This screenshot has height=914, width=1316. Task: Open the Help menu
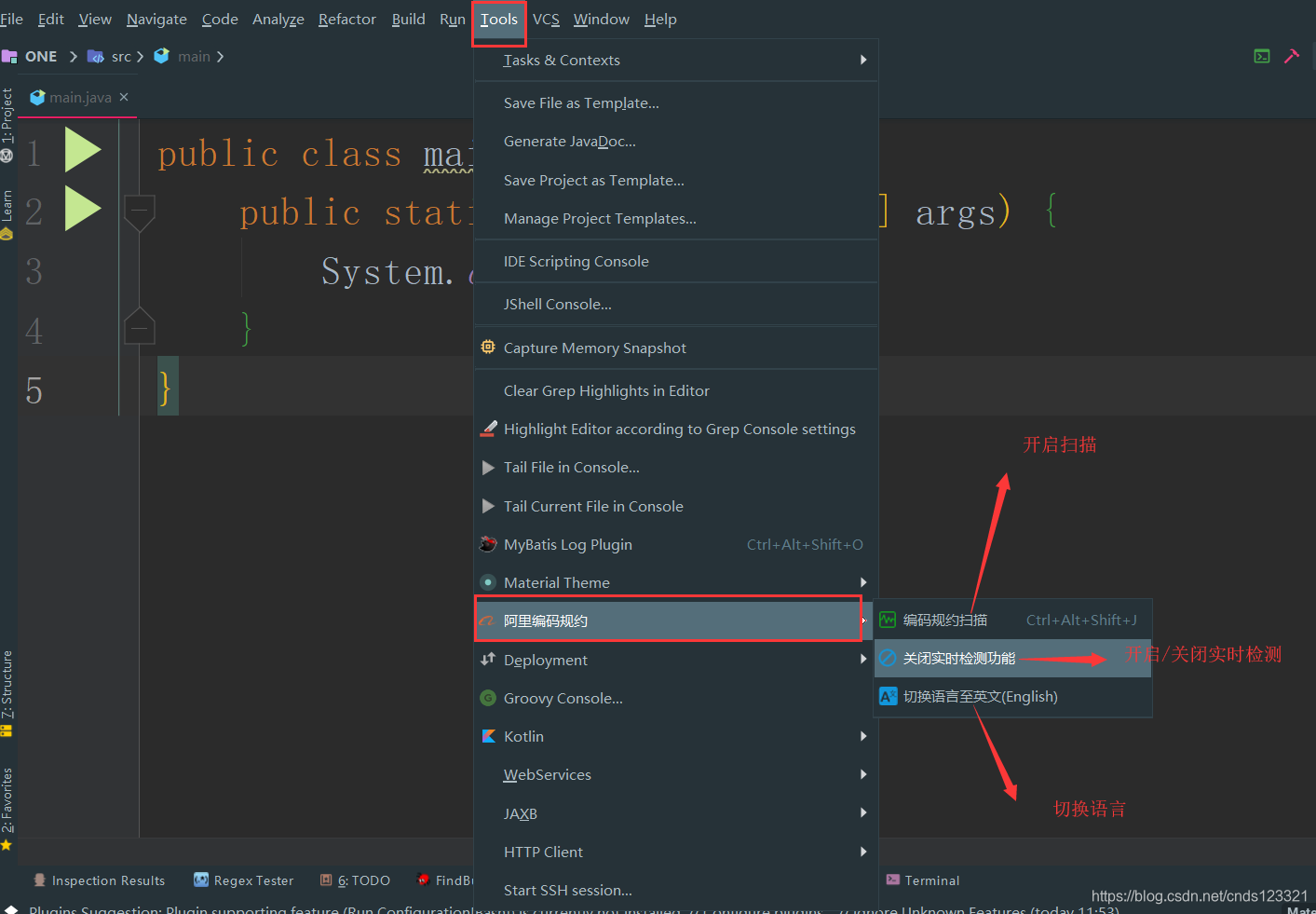pyautogui.click(x=660, y=19)
